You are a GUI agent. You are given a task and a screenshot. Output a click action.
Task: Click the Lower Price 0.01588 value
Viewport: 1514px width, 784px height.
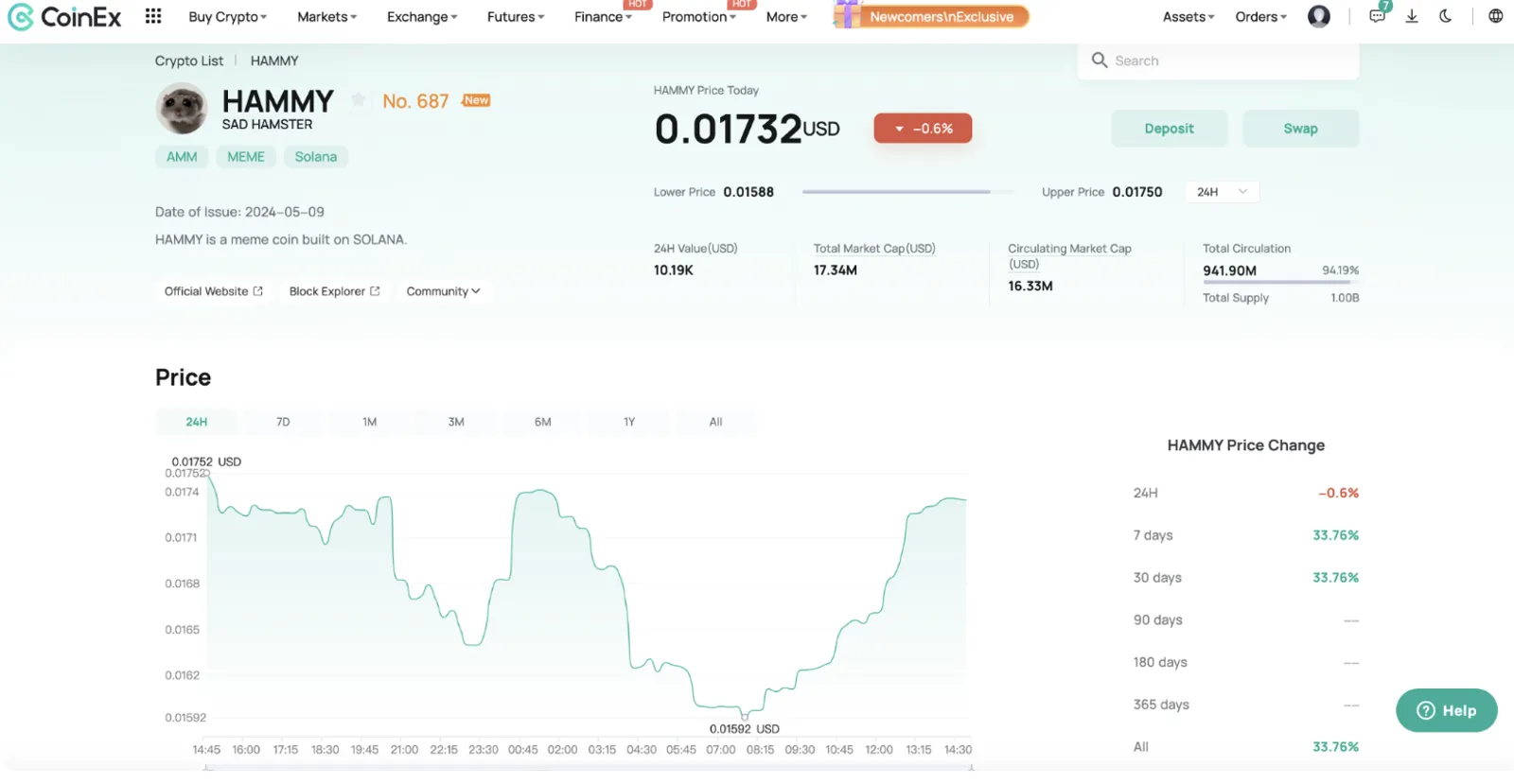pos(748,192)
